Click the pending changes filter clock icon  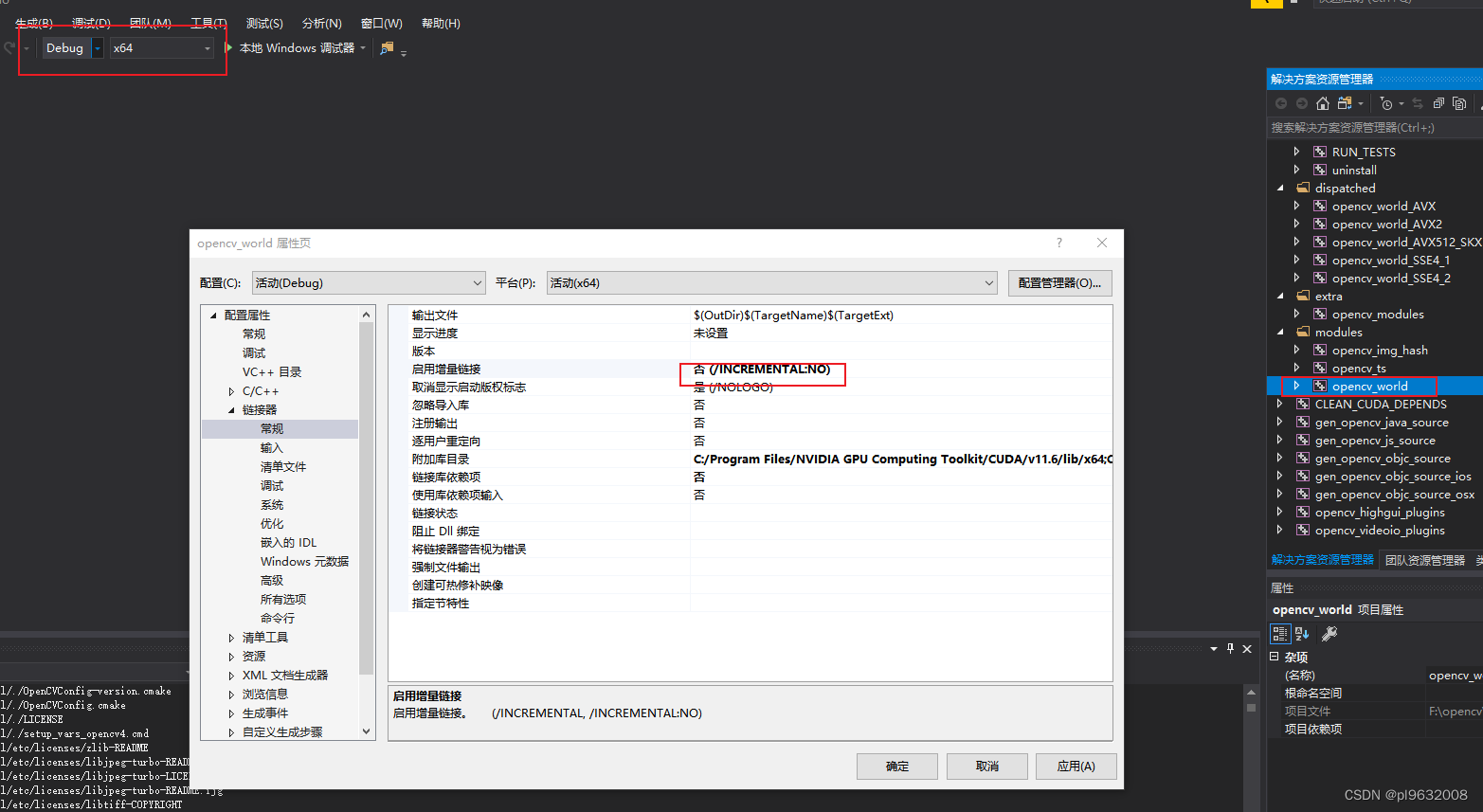click(1386, 103)
